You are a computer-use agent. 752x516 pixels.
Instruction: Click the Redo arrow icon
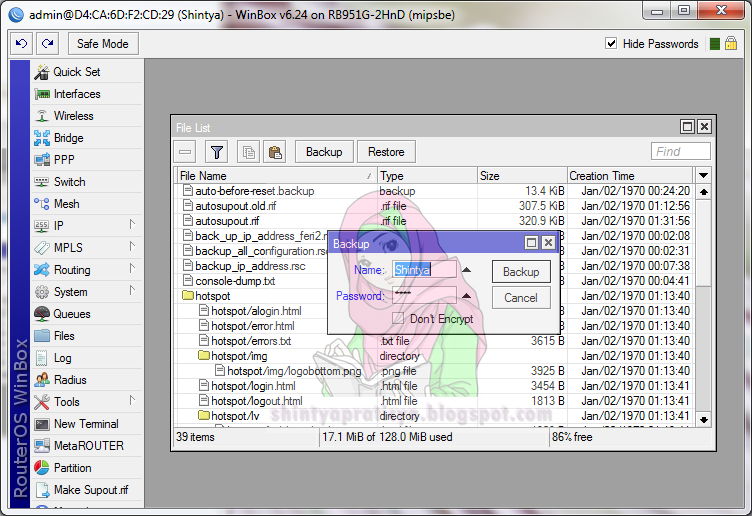(47, 44)
